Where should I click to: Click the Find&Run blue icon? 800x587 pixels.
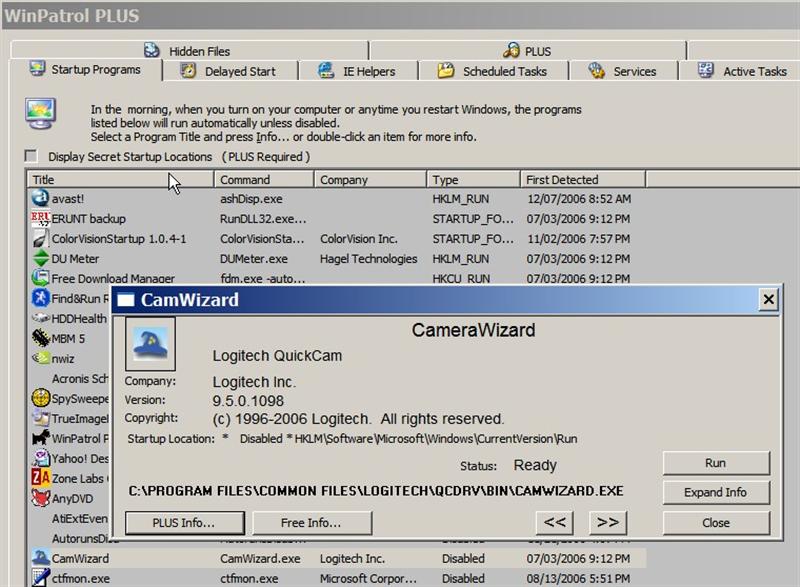pyautogui.click(x=40, y=298)
